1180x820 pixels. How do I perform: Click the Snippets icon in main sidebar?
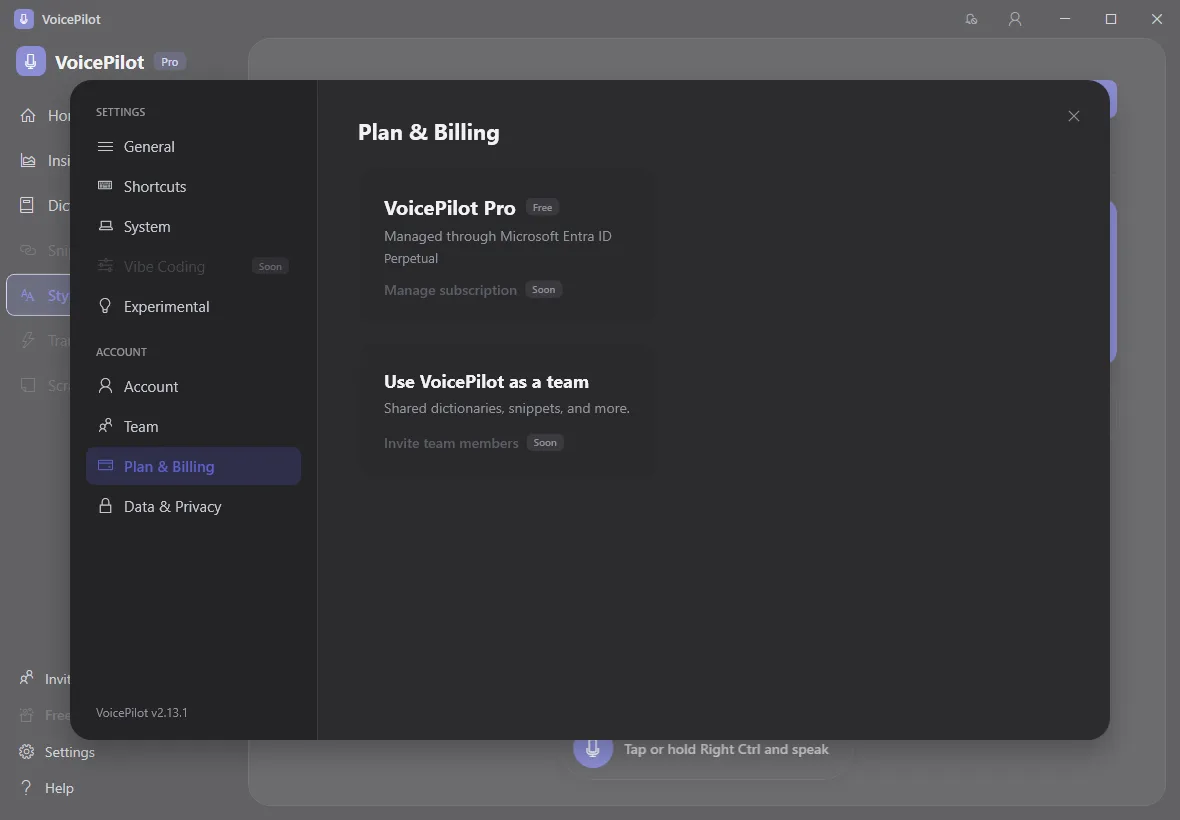click(28, 250)
